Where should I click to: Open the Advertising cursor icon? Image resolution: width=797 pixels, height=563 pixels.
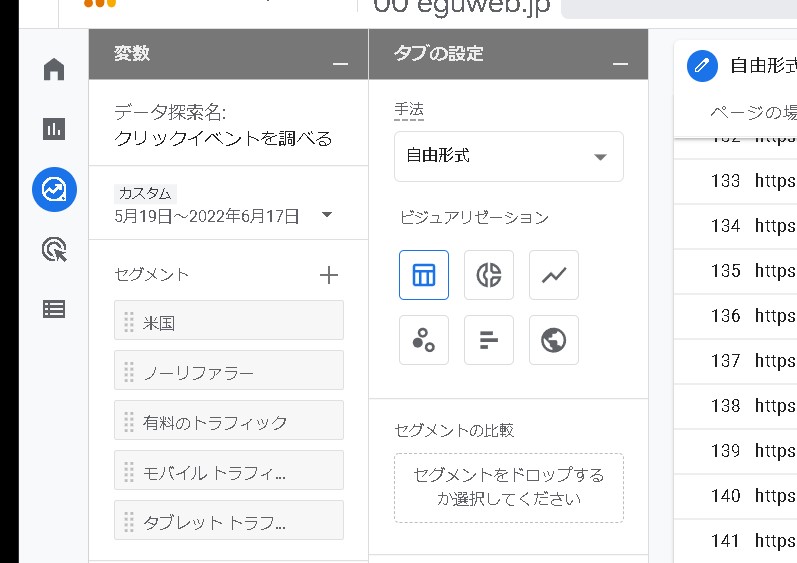tap(54, 249)
